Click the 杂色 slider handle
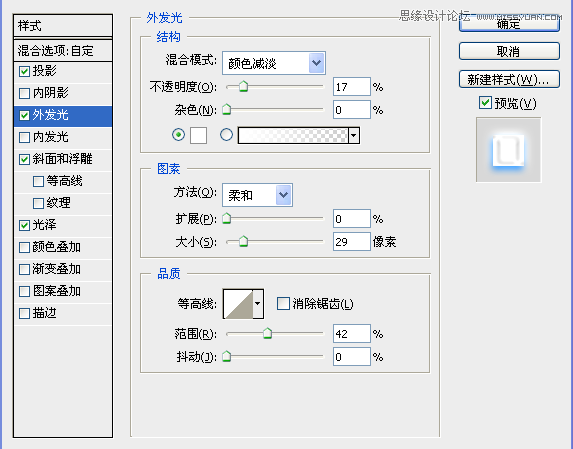Image resolution: width=573 pixels, height=449 pixels. tap(227, 109)
